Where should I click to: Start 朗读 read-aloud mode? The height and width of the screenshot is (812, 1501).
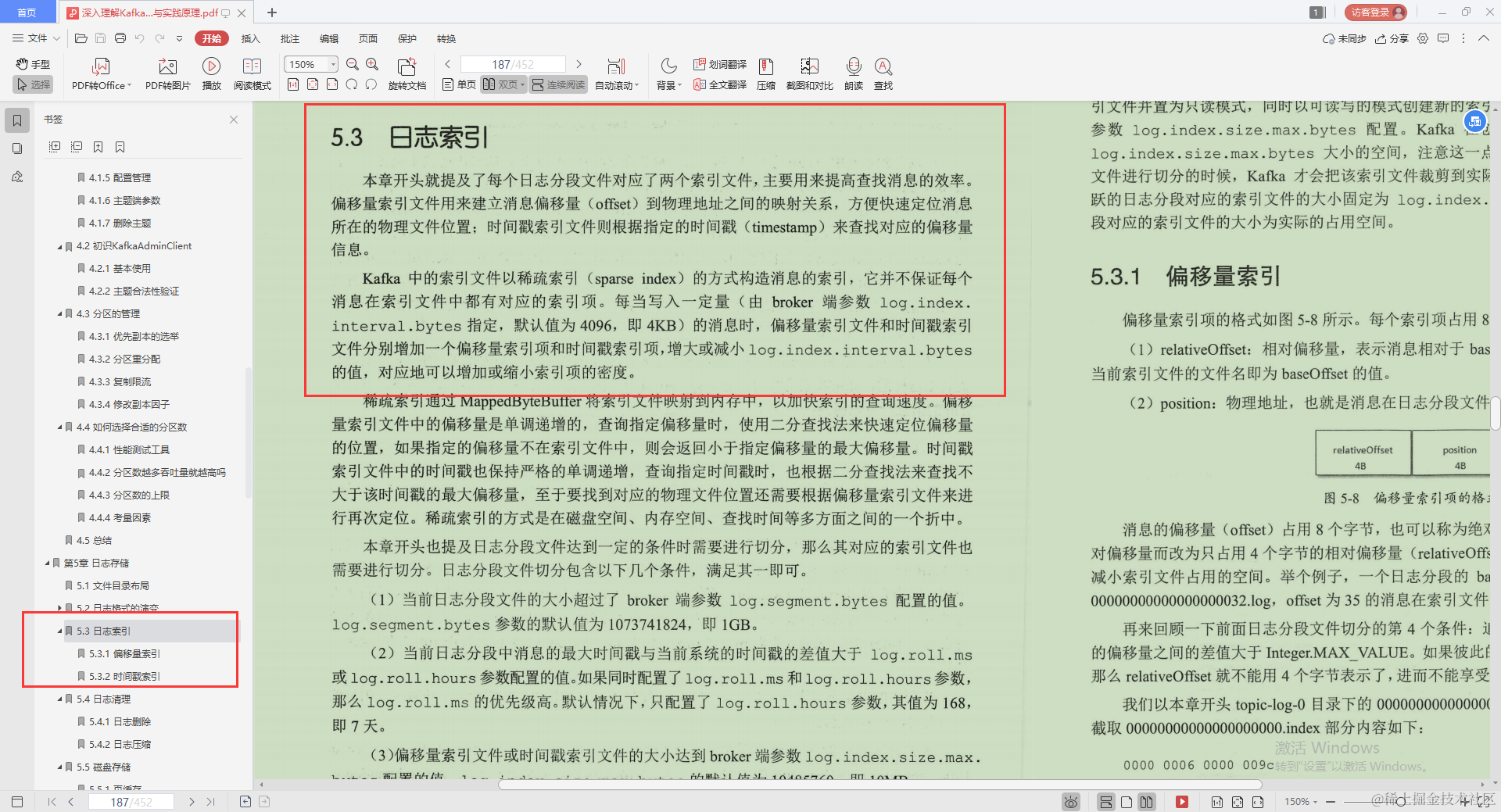pos(853,73)
